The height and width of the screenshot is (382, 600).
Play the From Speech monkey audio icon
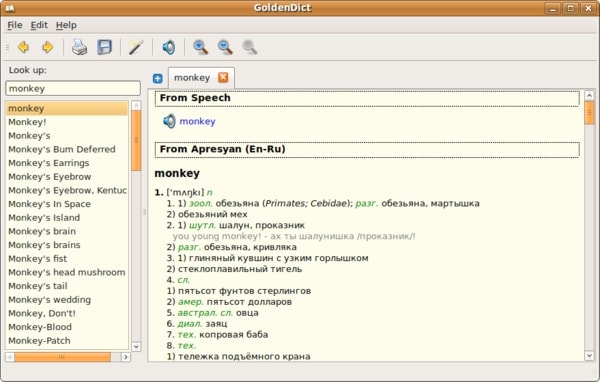coord(169,121)
